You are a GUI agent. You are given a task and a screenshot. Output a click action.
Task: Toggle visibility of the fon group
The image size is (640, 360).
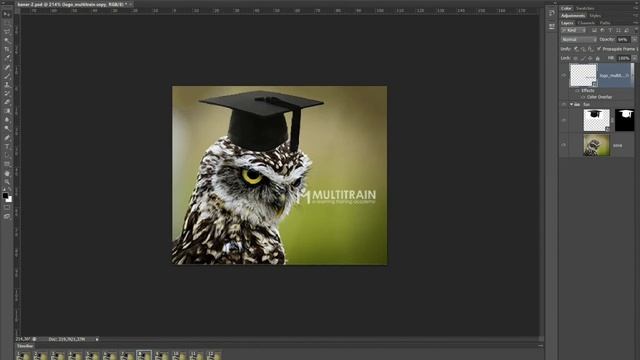pyautogui.click(x=564, y=104)
